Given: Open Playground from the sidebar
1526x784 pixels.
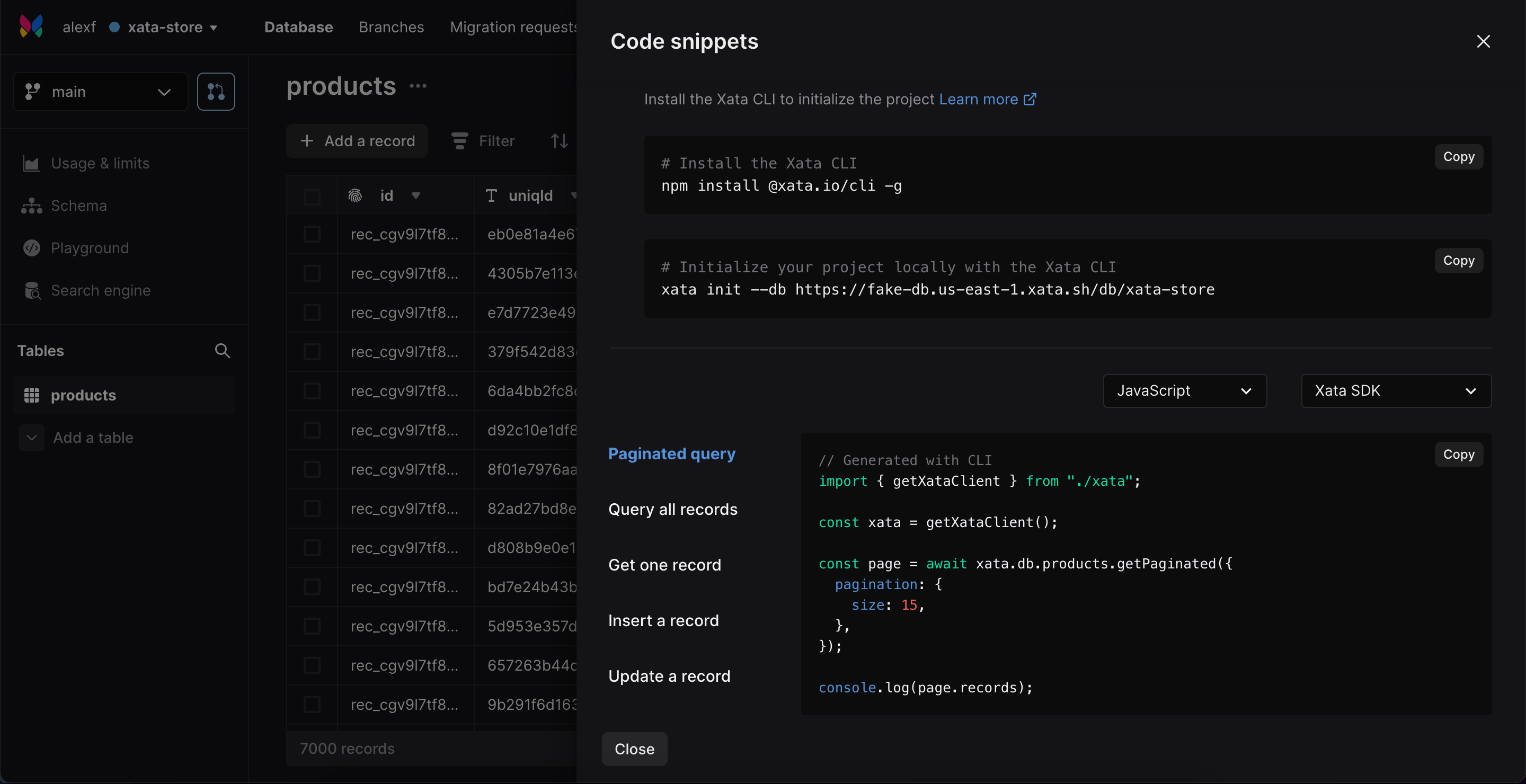Looking at the screenshot, I should click(x=90, y=248).
